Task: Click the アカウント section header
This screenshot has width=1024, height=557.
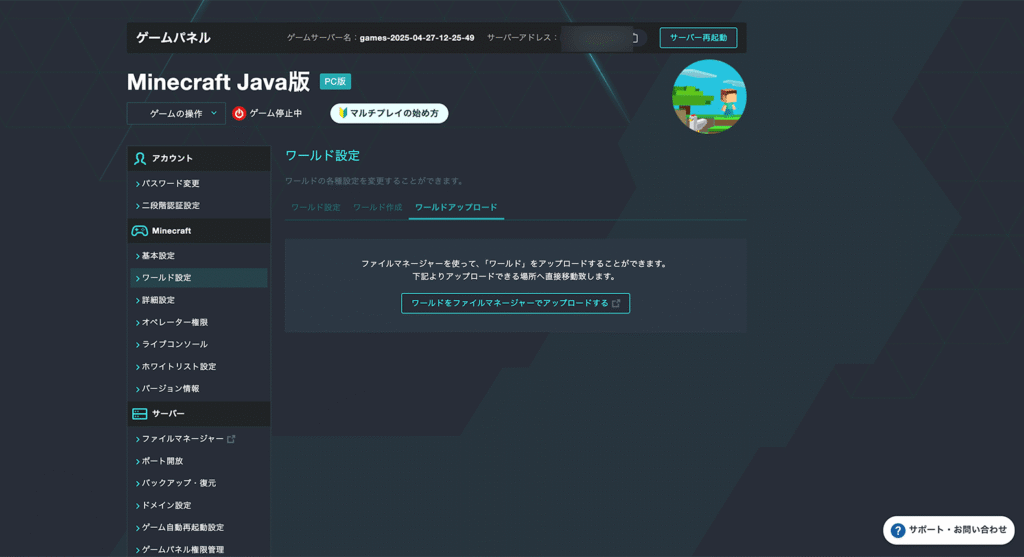Action: click(199, 159)
